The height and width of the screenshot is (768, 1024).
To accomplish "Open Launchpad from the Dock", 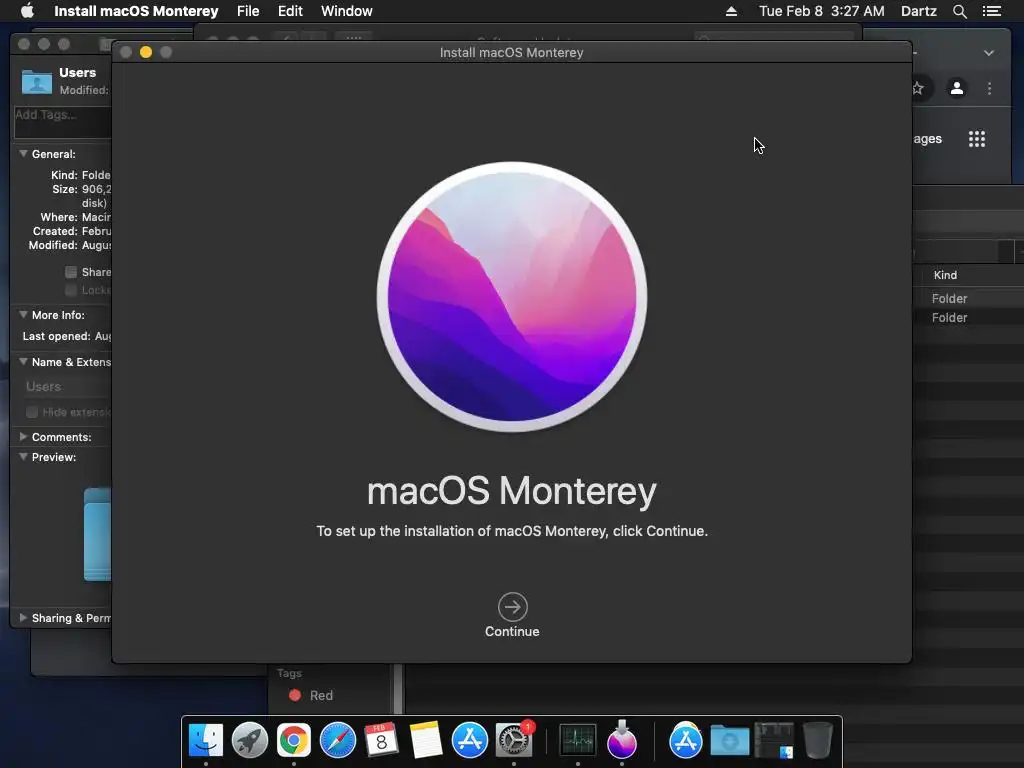I will [x=249, y=741].
